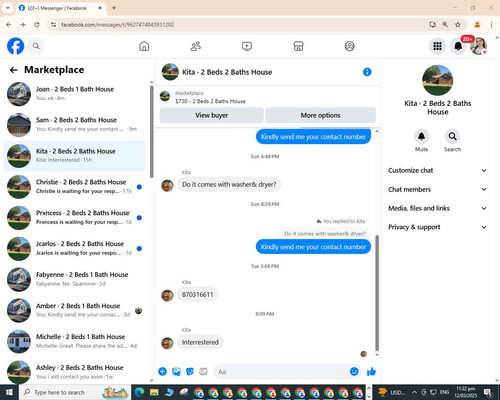Open the account profile picture menu
The height and width of the screenshot is (400, 500).
(479, 46)
